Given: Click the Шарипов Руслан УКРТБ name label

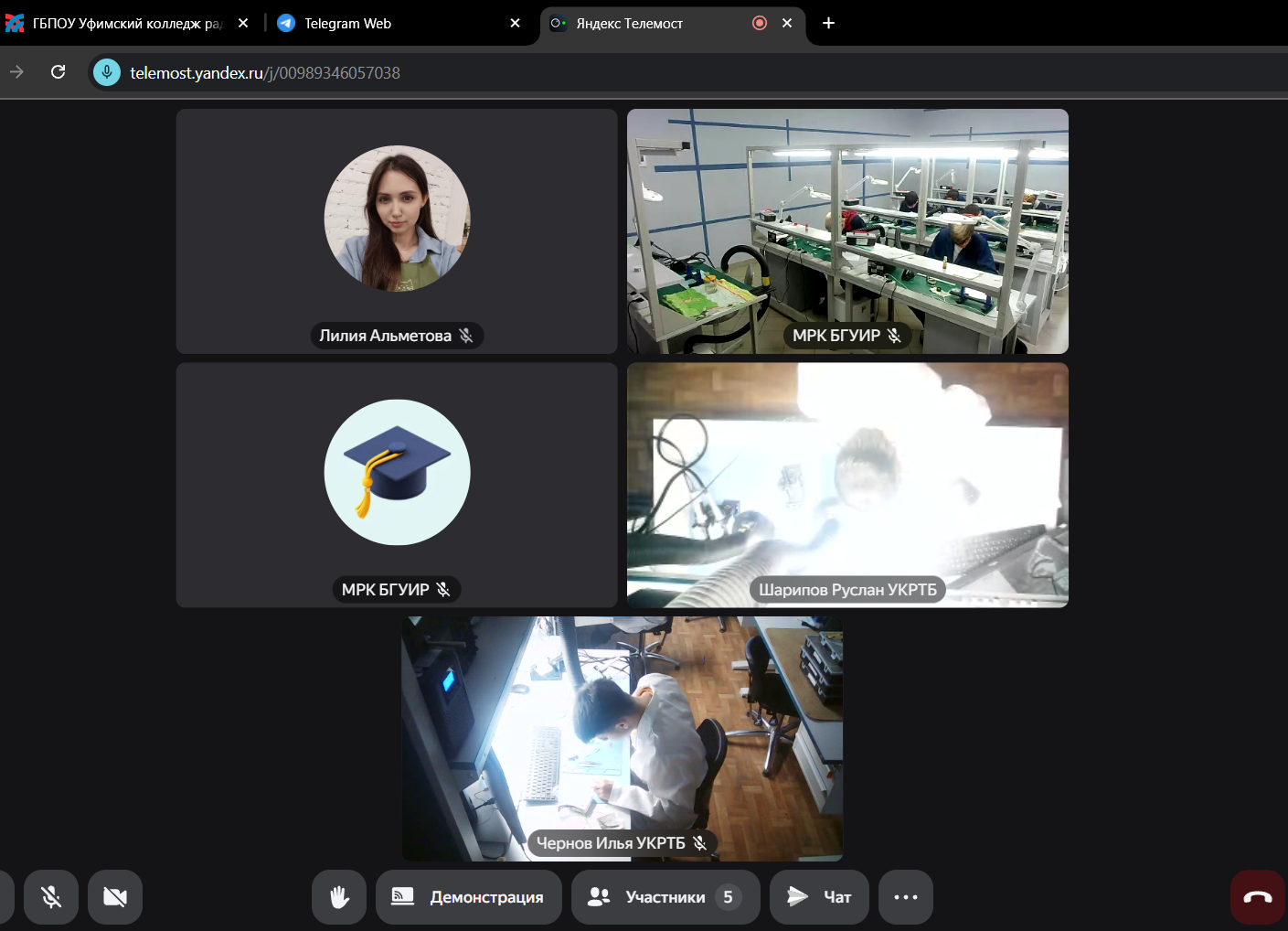Looking at the screenshot, I should click(847, 590).
